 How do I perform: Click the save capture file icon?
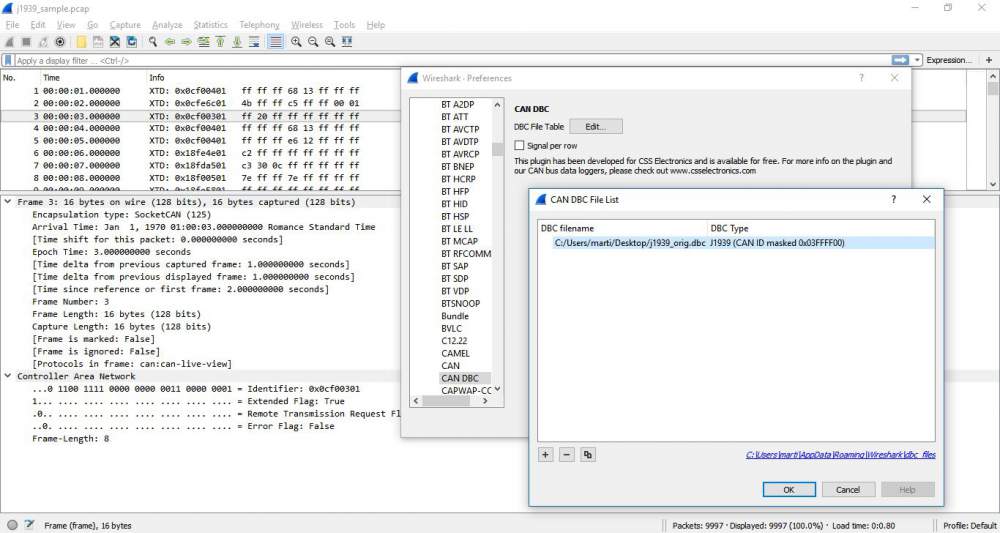point(98,41)
